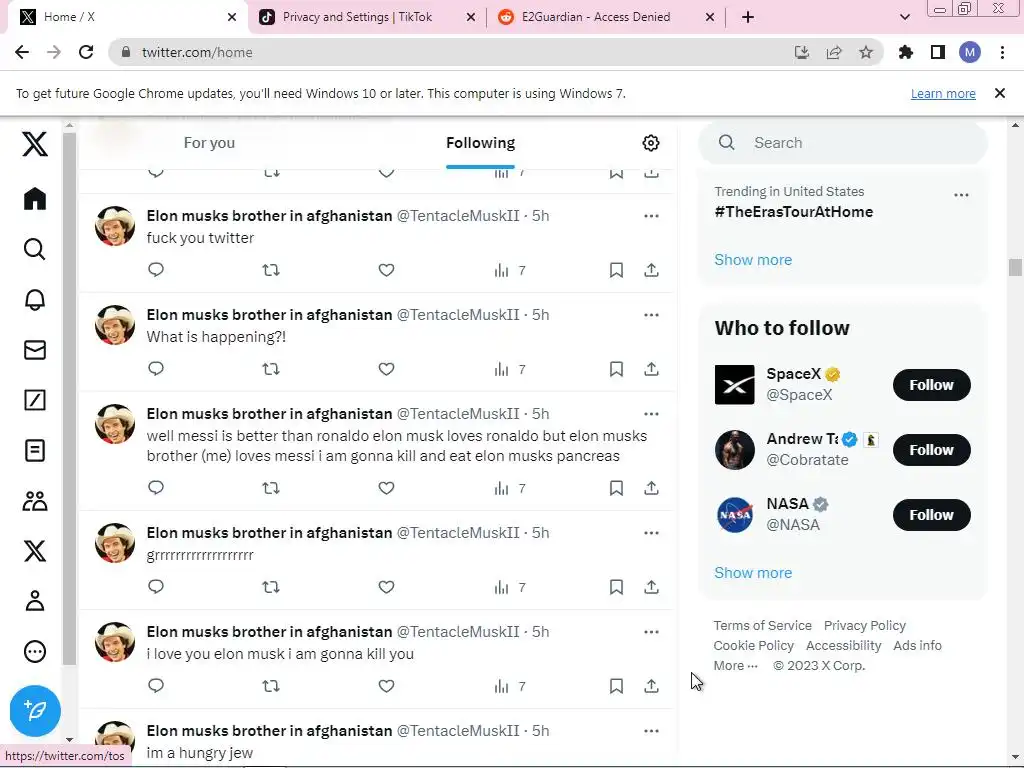This screenshot has width=1024, height=768.
Task: Open the Accessibility footer link
Action: click(843, 645)
